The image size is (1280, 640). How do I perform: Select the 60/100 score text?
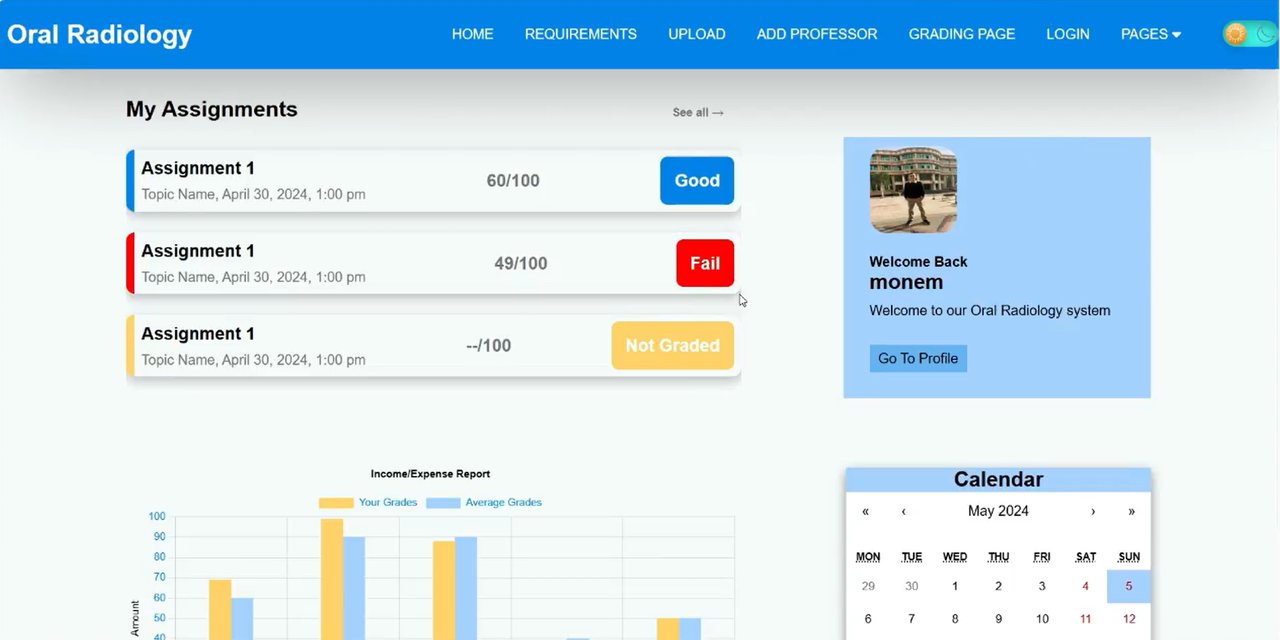pyautogui.click(x=513, y=181)
